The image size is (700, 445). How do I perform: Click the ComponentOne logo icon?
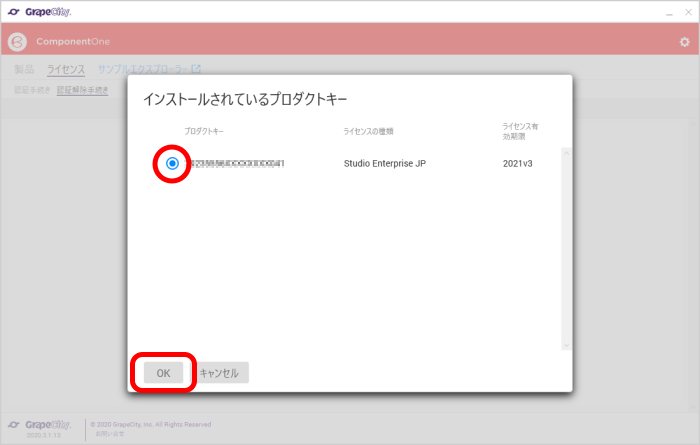17,42
